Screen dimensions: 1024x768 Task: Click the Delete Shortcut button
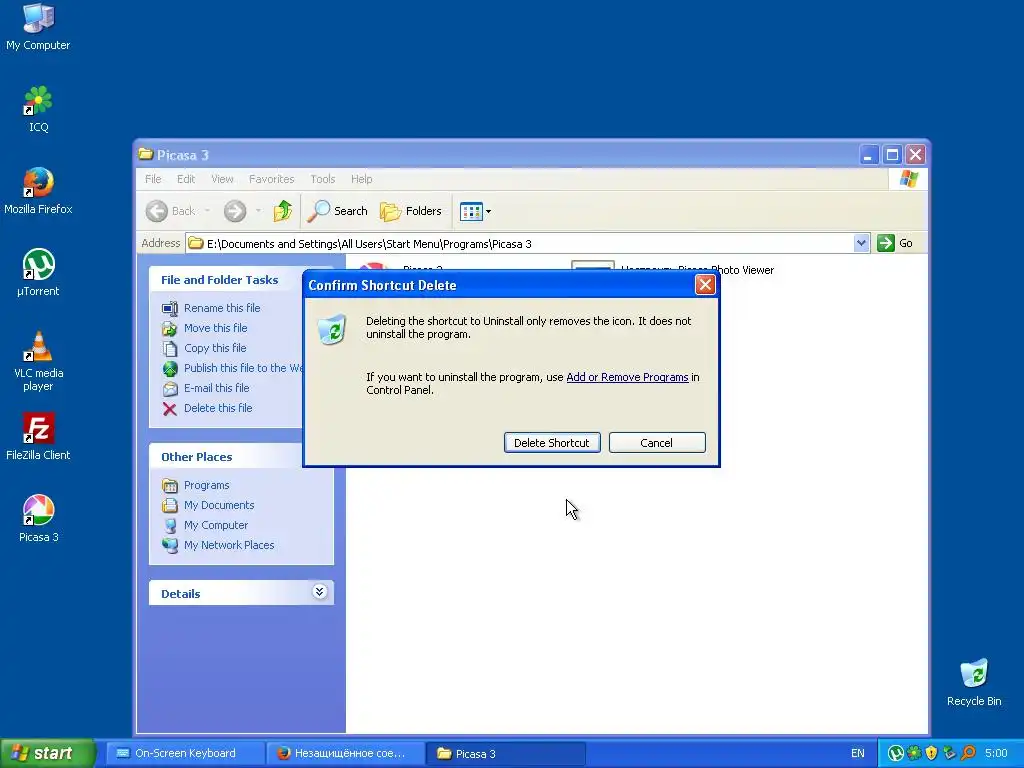(x=552, y=443)
